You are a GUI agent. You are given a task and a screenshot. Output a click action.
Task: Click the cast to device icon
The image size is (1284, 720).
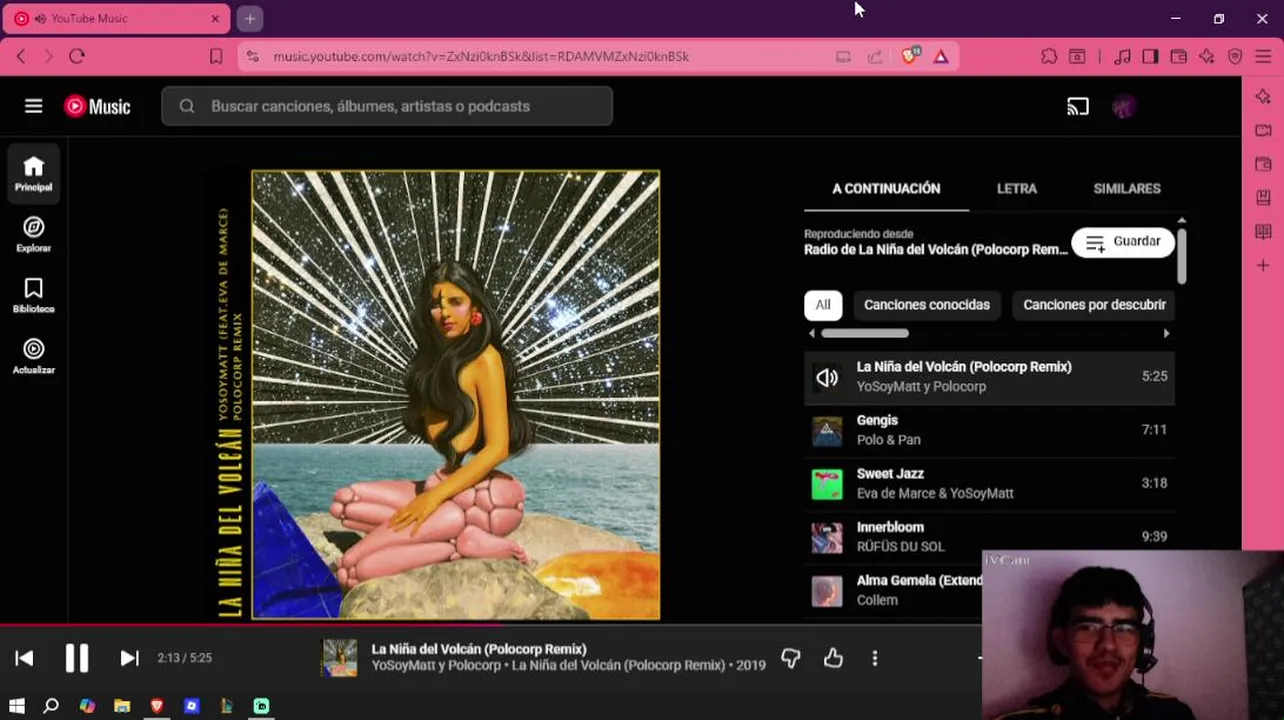point(1077,106)
